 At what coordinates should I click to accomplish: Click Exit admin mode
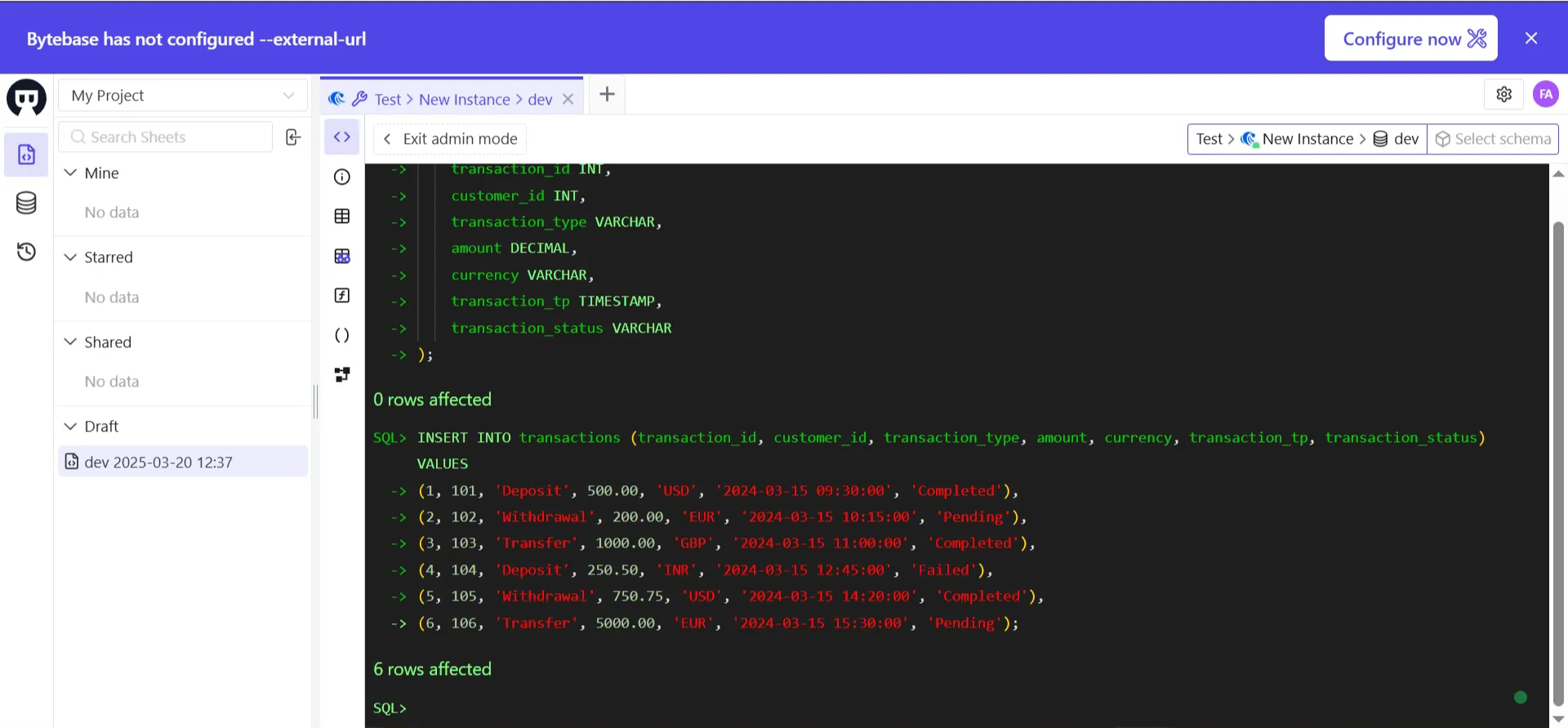(450, 139)
